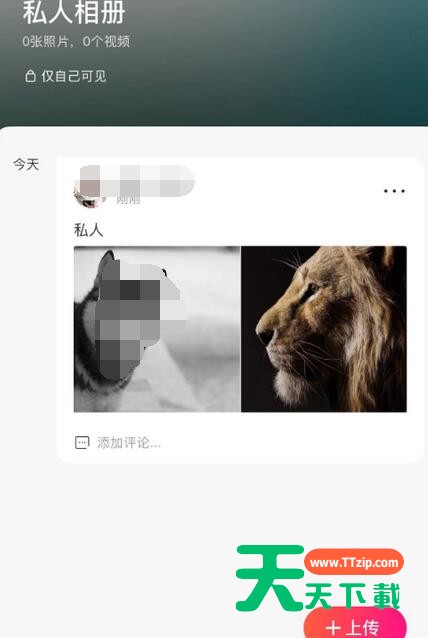
Task: Click the 0张照片,0个视频 count text
Action: pyautogui.click(x=76, y=42)
